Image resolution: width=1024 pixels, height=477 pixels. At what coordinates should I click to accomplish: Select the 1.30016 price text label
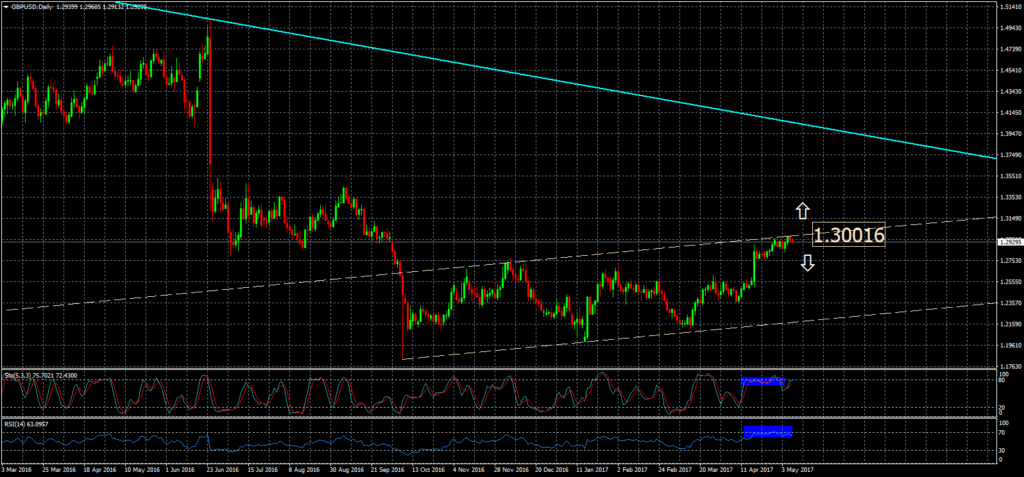pos(849,236)
